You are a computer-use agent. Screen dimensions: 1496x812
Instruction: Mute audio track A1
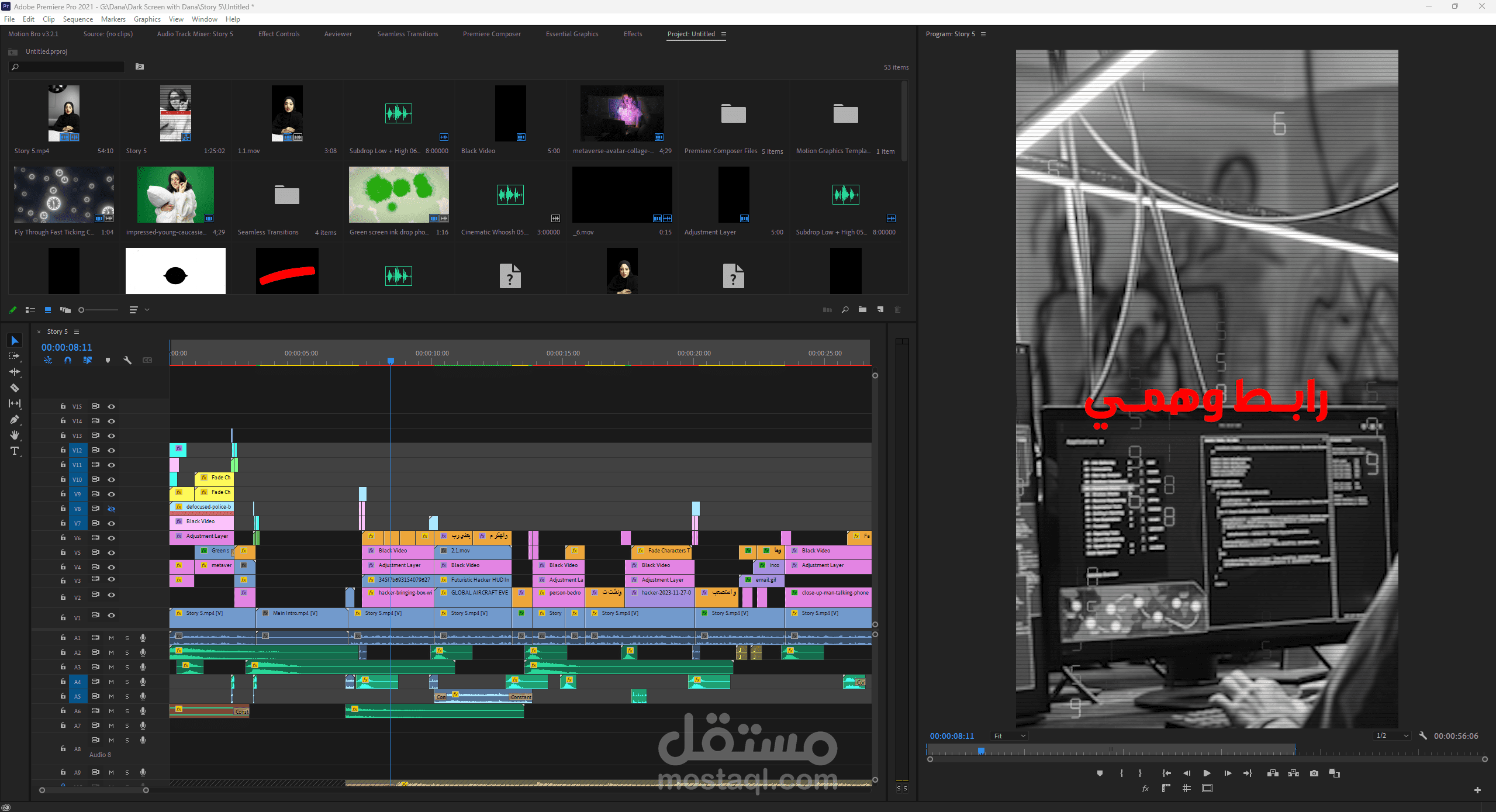click(111, 638)
